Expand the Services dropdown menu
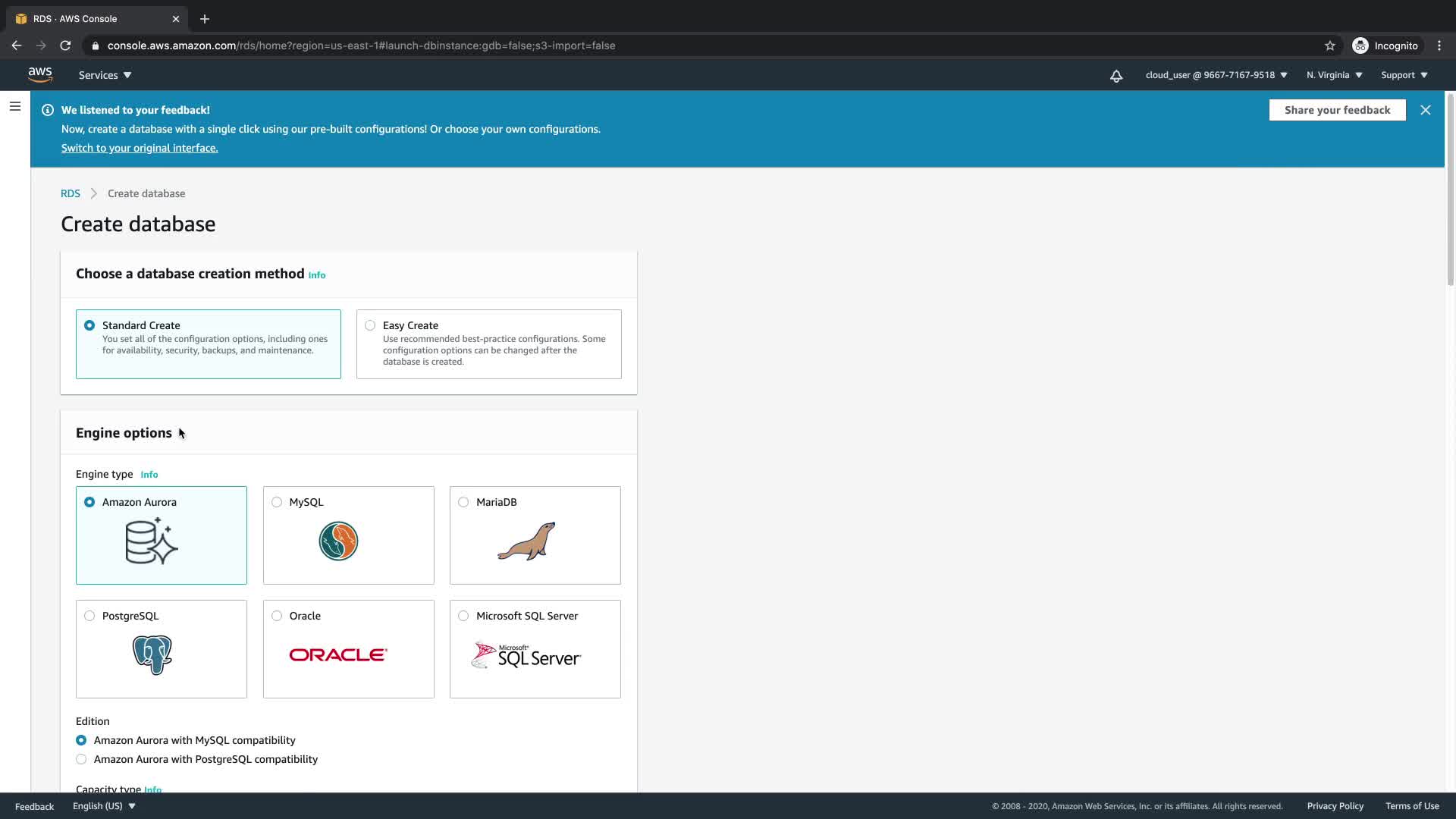1456x819 pixels. pos(105,75)
